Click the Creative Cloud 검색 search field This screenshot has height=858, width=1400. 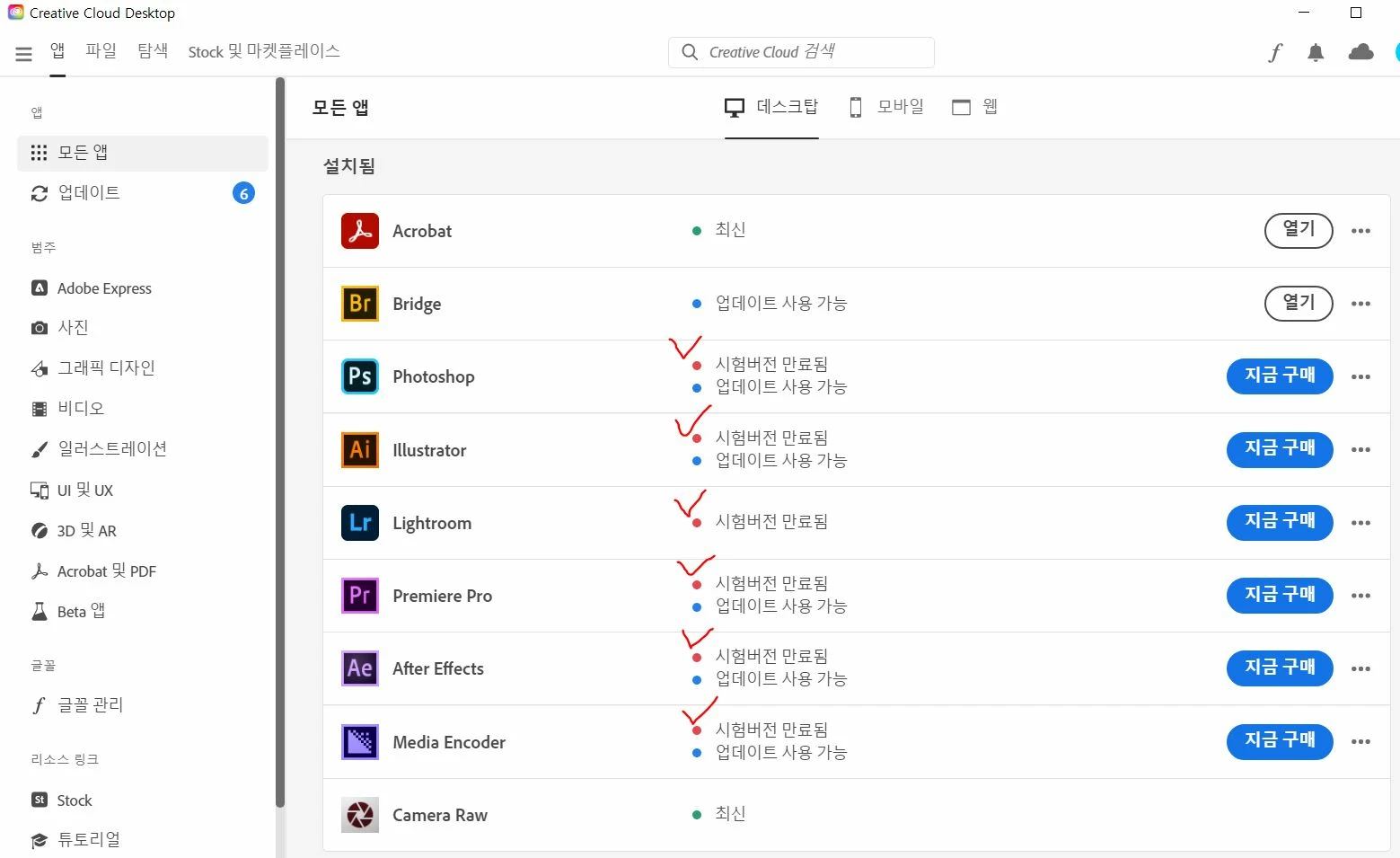coord(801,52)
